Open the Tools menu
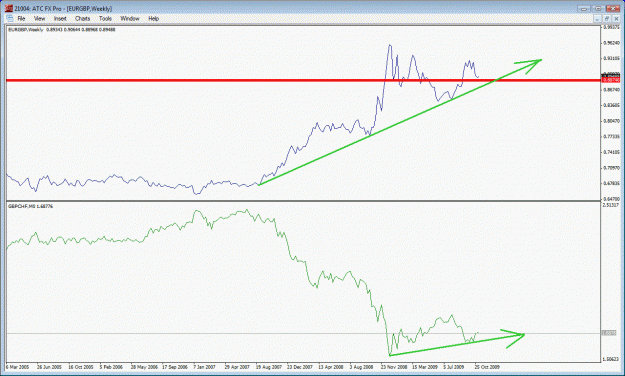 105,18
